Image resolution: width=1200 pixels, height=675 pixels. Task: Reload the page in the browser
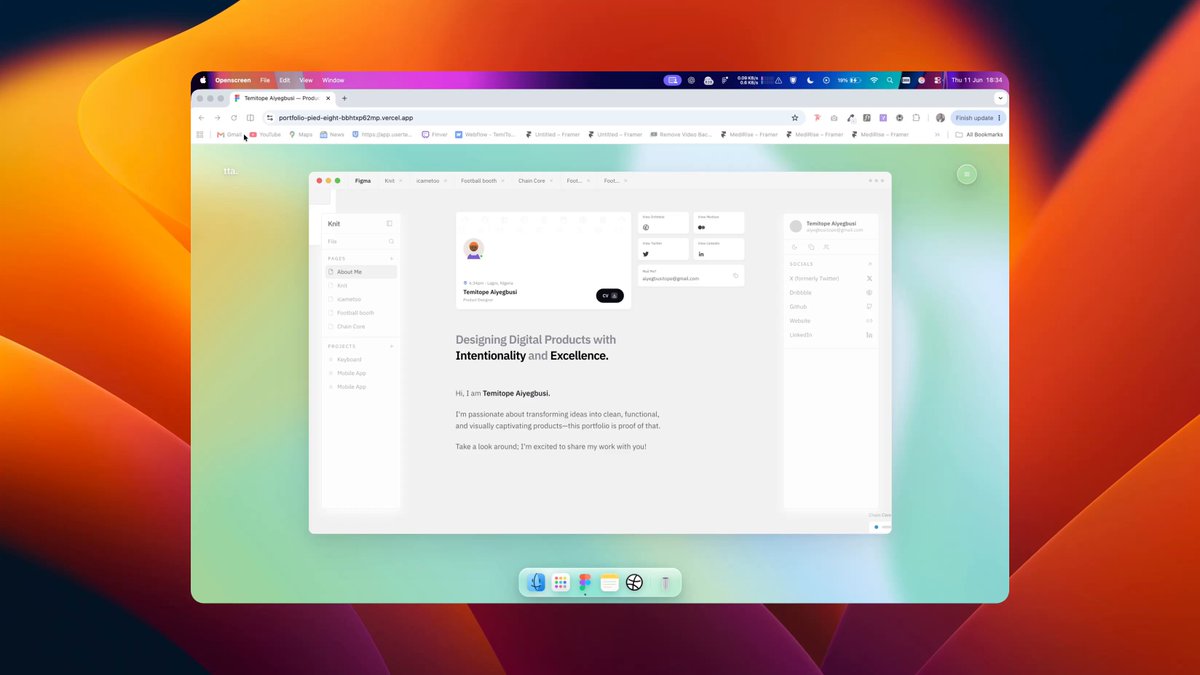click(x=234, y=118)
